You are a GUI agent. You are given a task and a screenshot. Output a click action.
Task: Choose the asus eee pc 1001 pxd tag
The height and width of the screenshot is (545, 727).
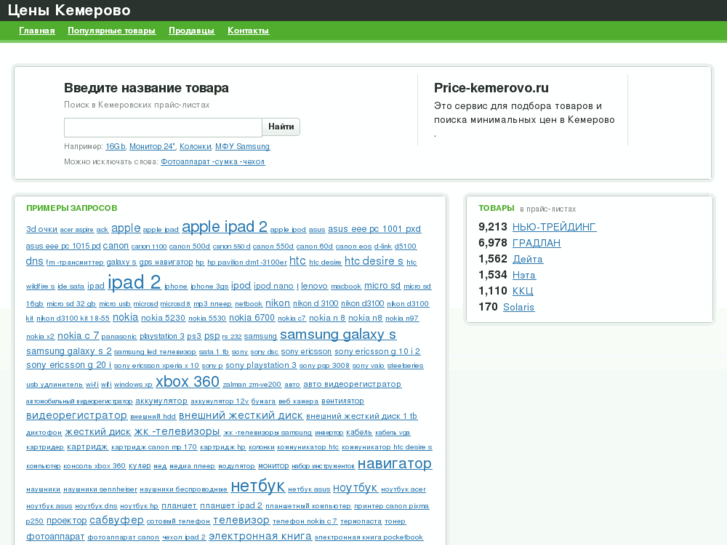(374, 229)
